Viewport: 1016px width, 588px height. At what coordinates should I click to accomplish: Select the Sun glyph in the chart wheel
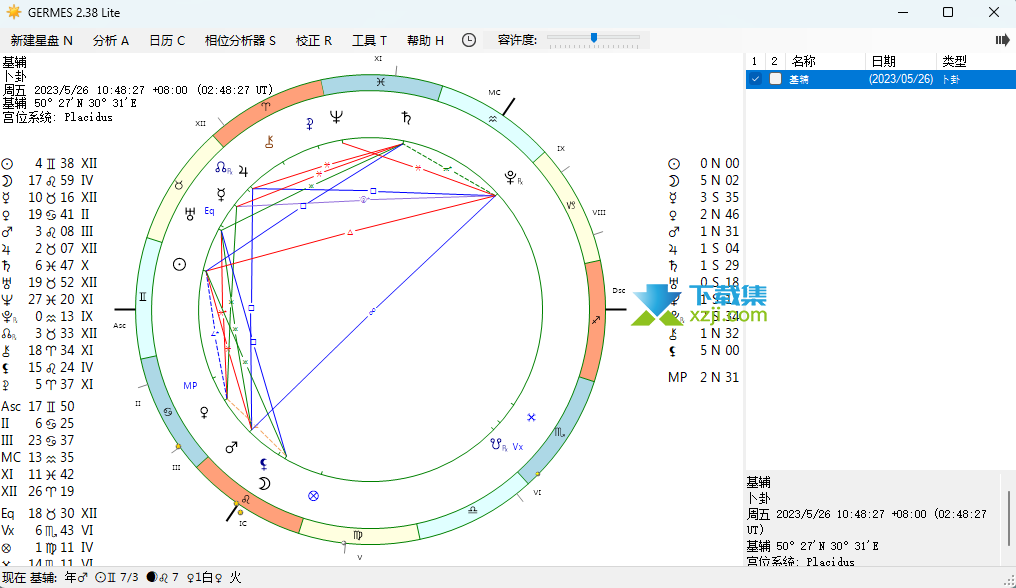(x=179, y=264)
